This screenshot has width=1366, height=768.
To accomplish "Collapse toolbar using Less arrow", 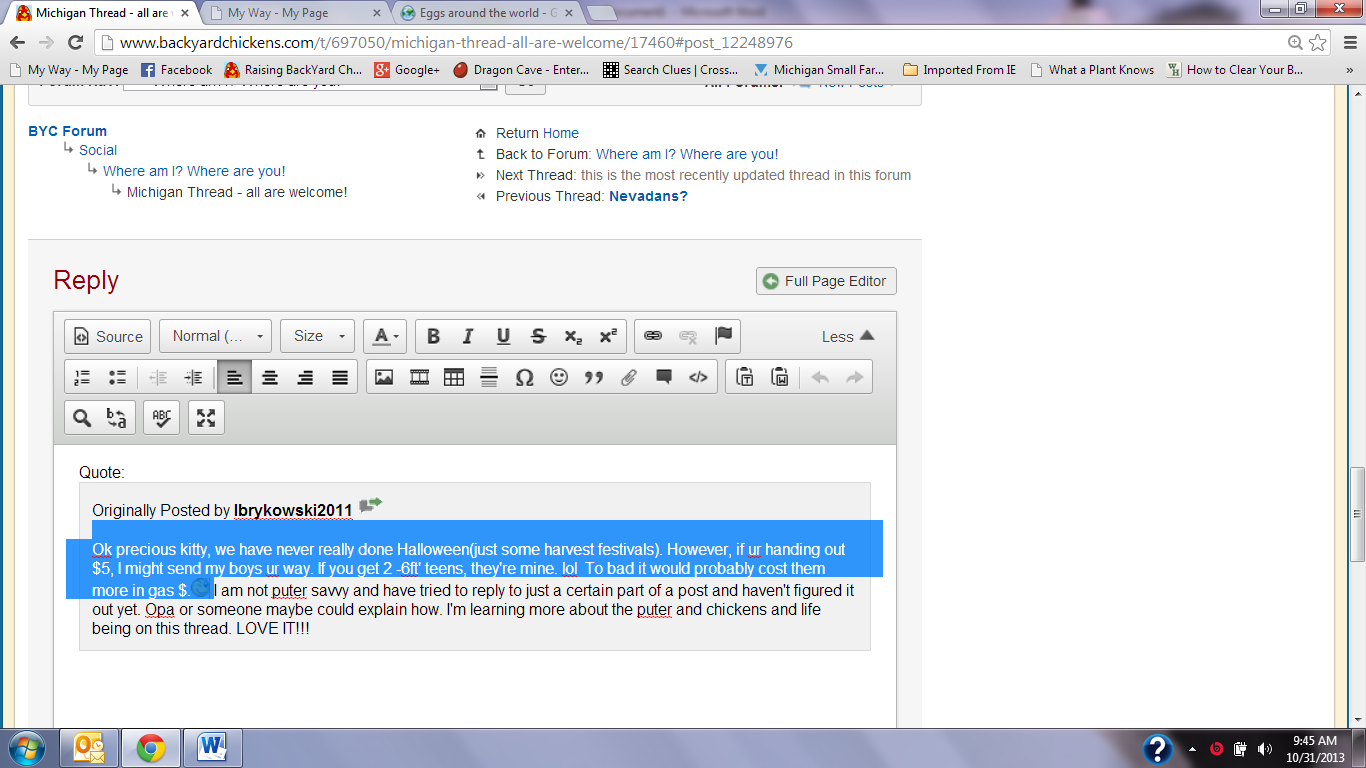I will 848,336.
